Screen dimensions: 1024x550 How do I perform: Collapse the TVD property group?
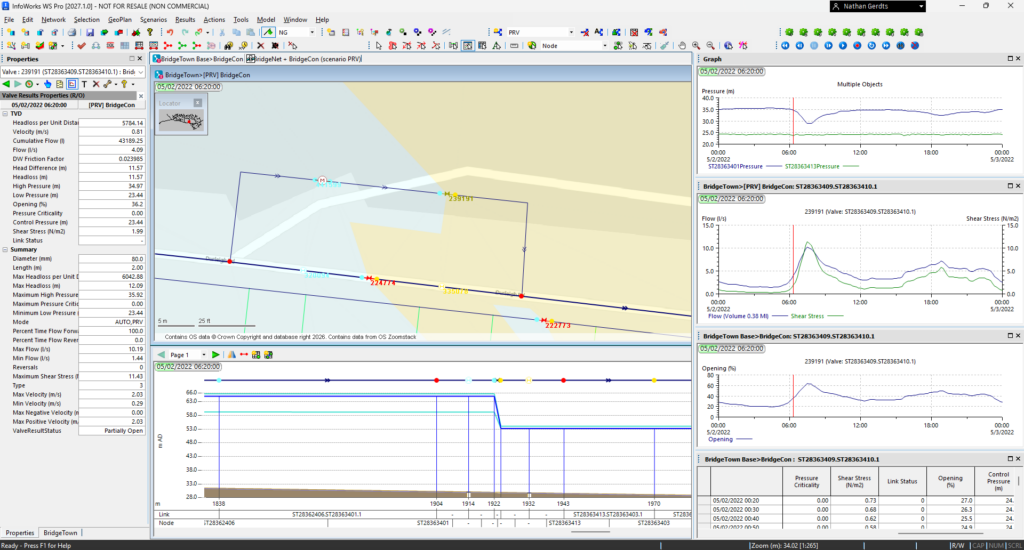click(5, 114)
